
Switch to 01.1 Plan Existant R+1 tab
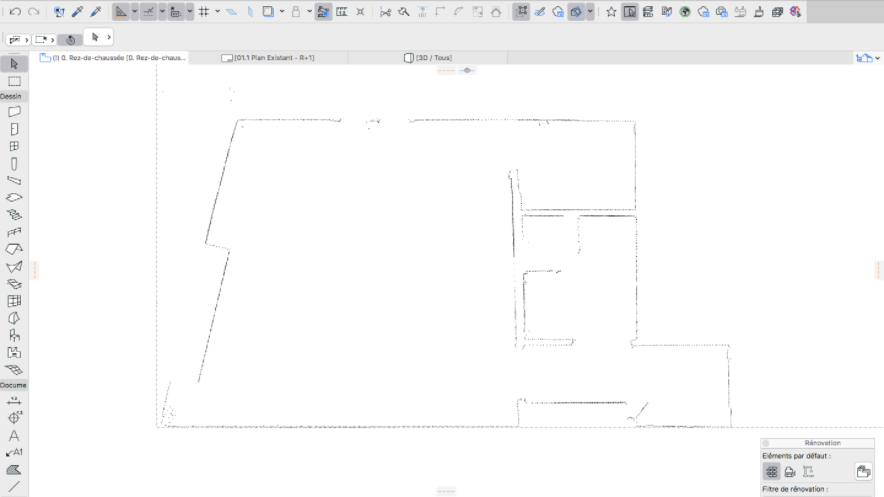coord(268,58)
